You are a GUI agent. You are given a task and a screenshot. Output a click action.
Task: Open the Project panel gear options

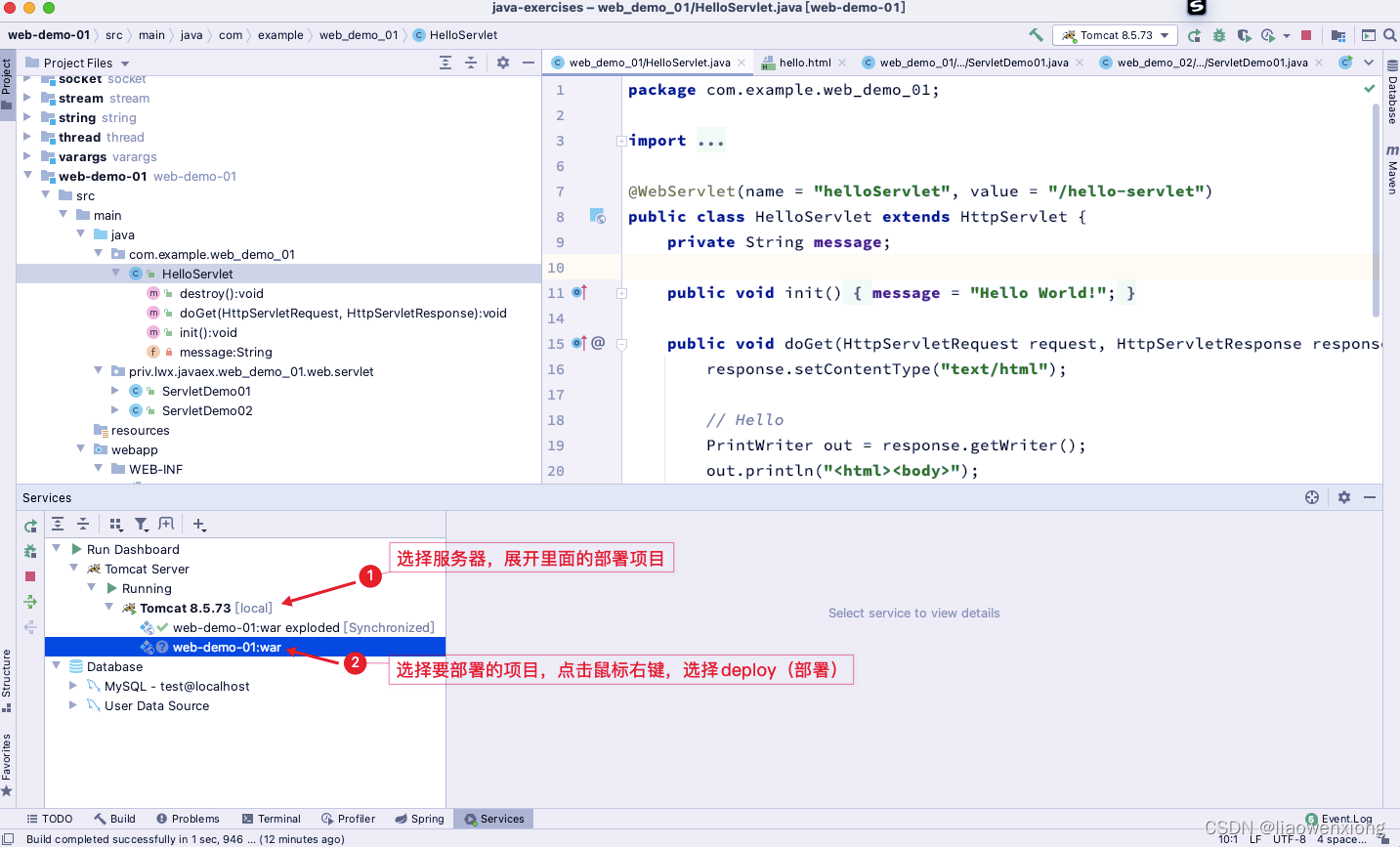503,63
